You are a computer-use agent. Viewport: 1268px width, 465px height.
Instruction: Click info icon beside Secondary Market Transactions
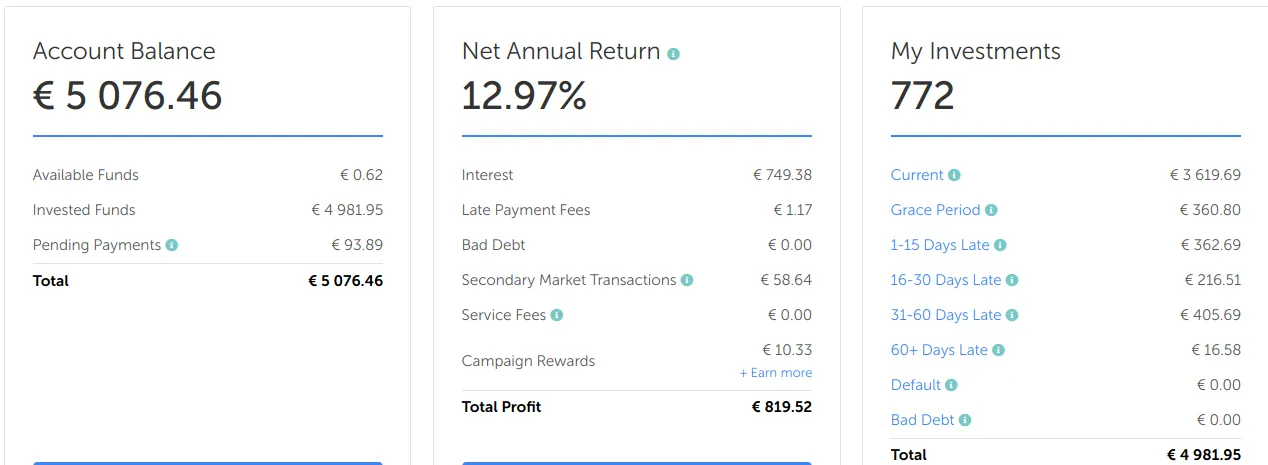coord(687,280)
